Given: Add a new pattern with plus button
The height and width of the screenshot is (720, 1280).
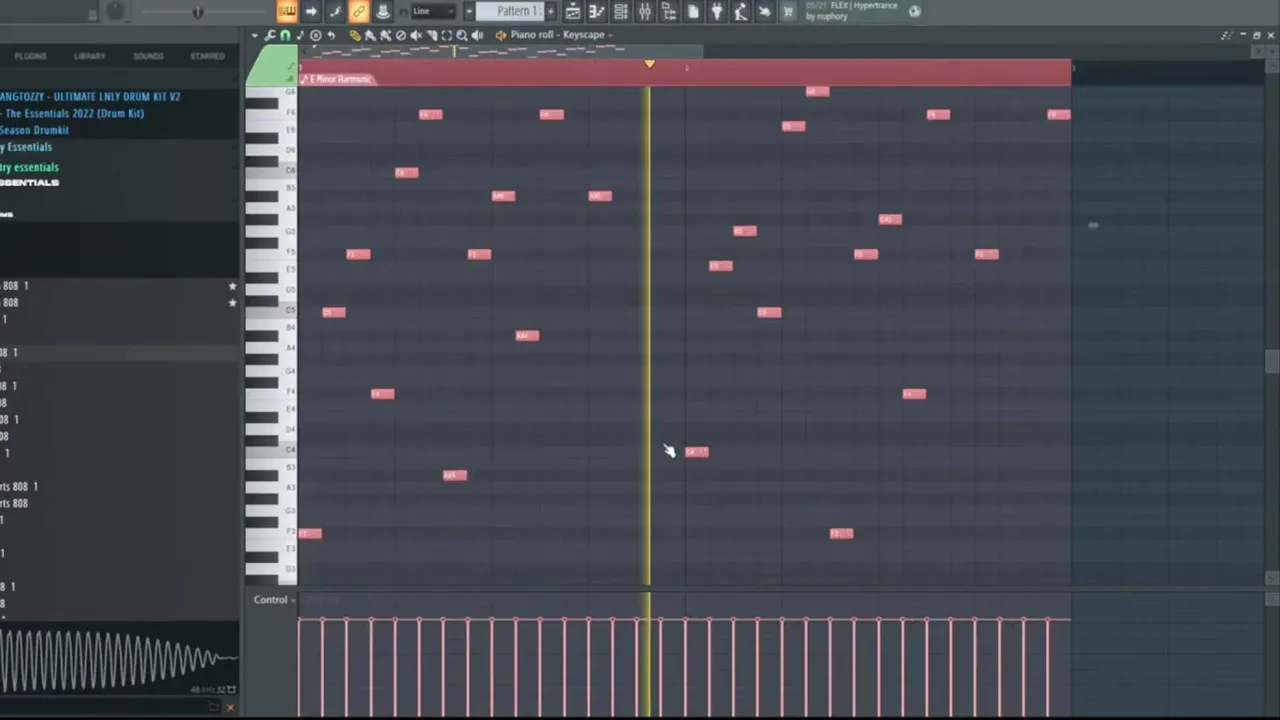Looking at the screenshot, I should click(550, 11).
